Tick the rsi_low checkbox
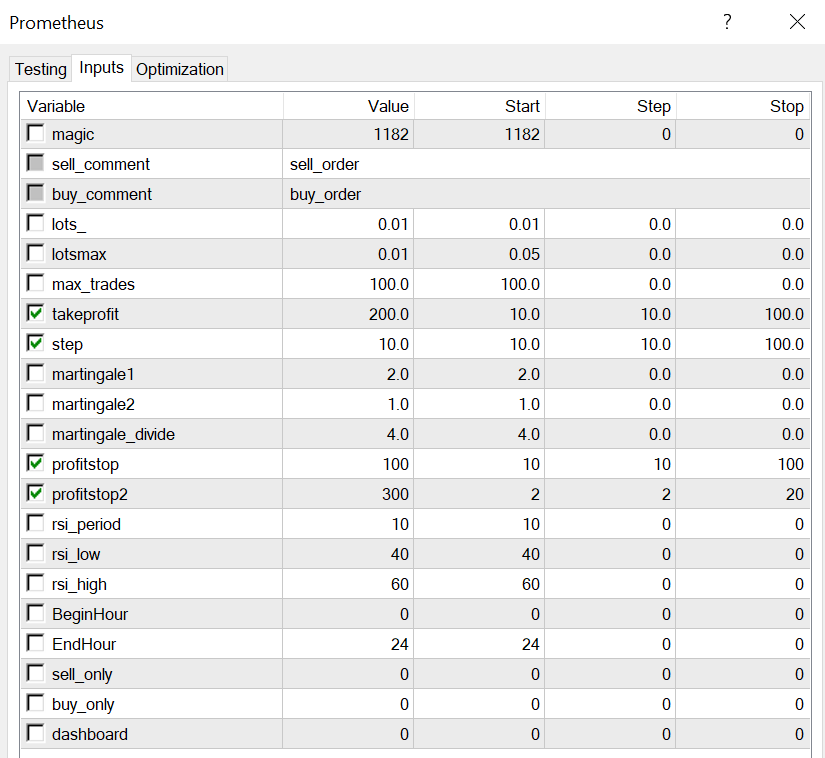Image resolution: width=825 pixels, height=758 pixels. pyautogui.click(x=36, y=552)
